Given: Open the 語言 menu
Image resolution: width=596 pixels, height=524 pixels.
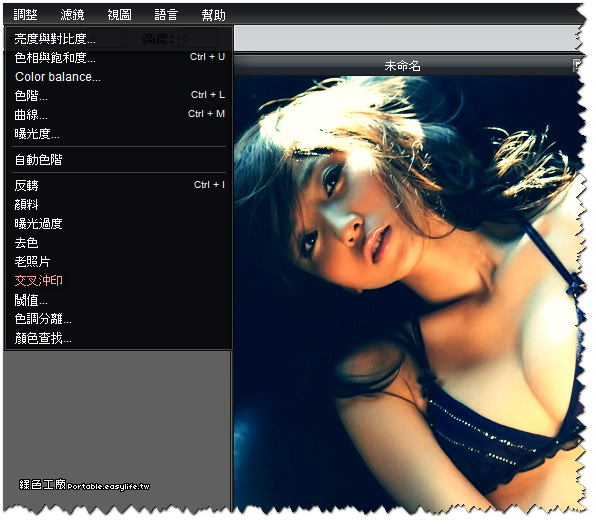Looking at the screenshot, I should pos(166,15).
